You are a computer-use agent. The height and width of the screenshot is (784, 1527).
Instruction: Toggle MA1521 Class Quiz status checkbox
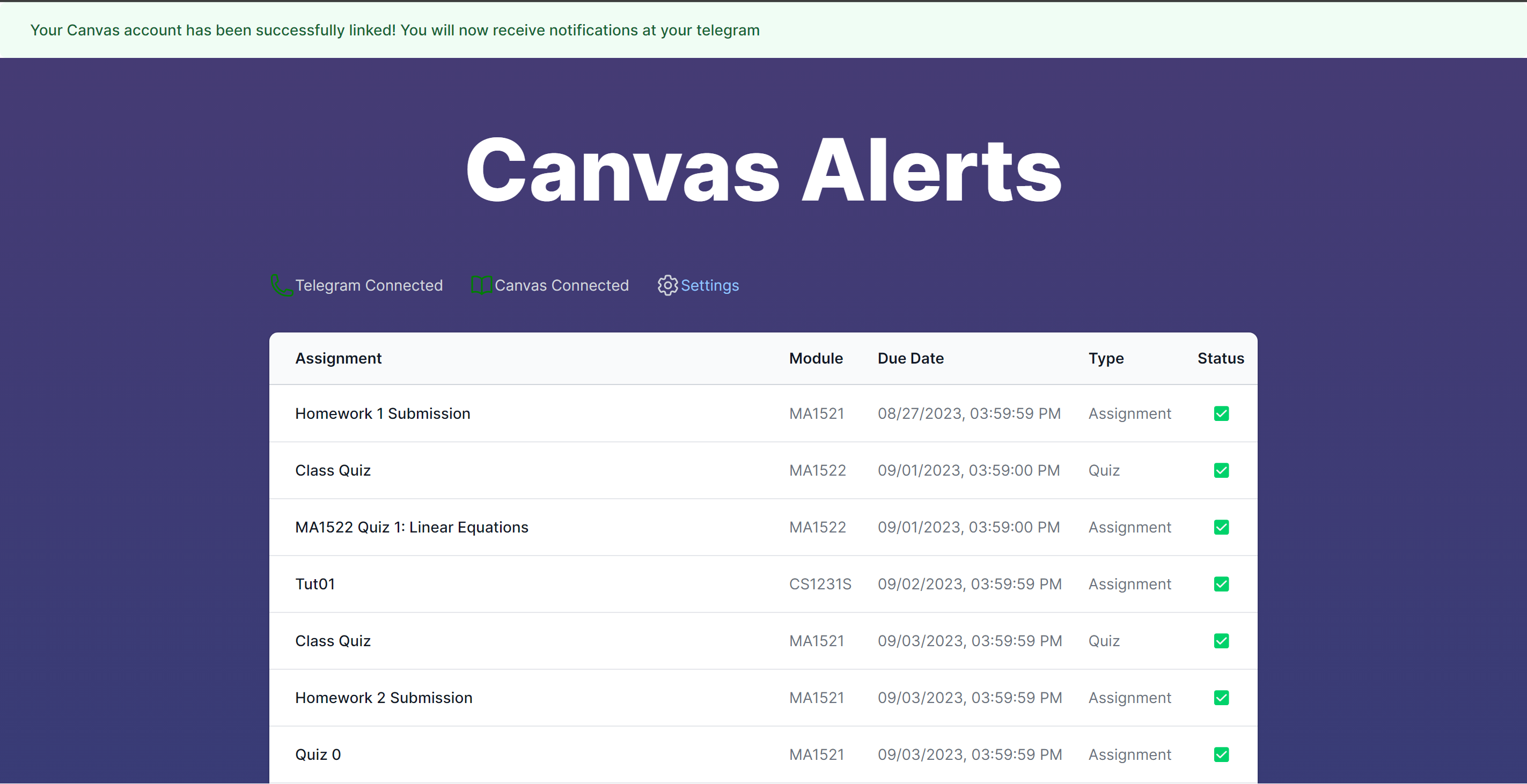1221,641
